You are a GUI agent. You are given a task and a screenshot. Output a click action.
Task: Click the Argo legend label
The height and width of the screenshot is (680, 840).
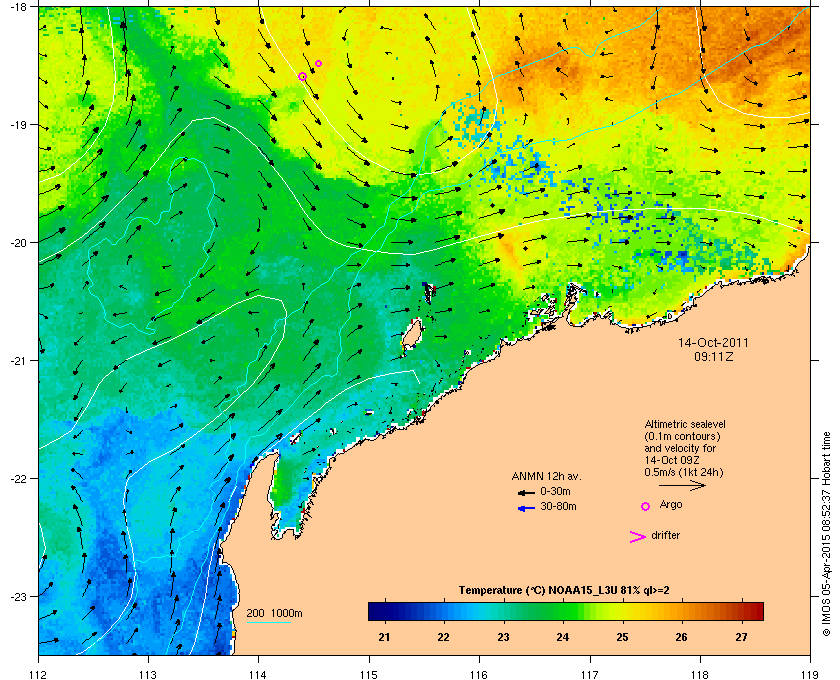click(671, 505)
